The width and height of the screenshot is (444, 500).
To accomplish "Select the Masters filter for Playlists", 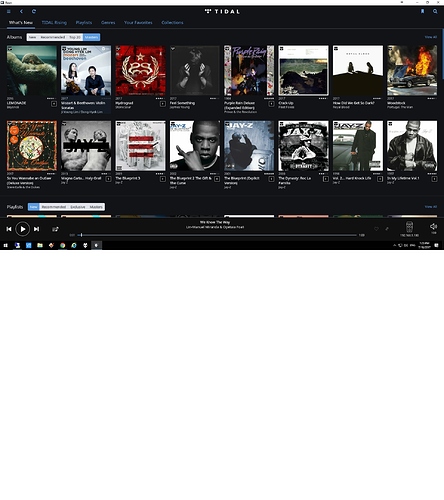I will pyautogui.click(x=96, y=207).
